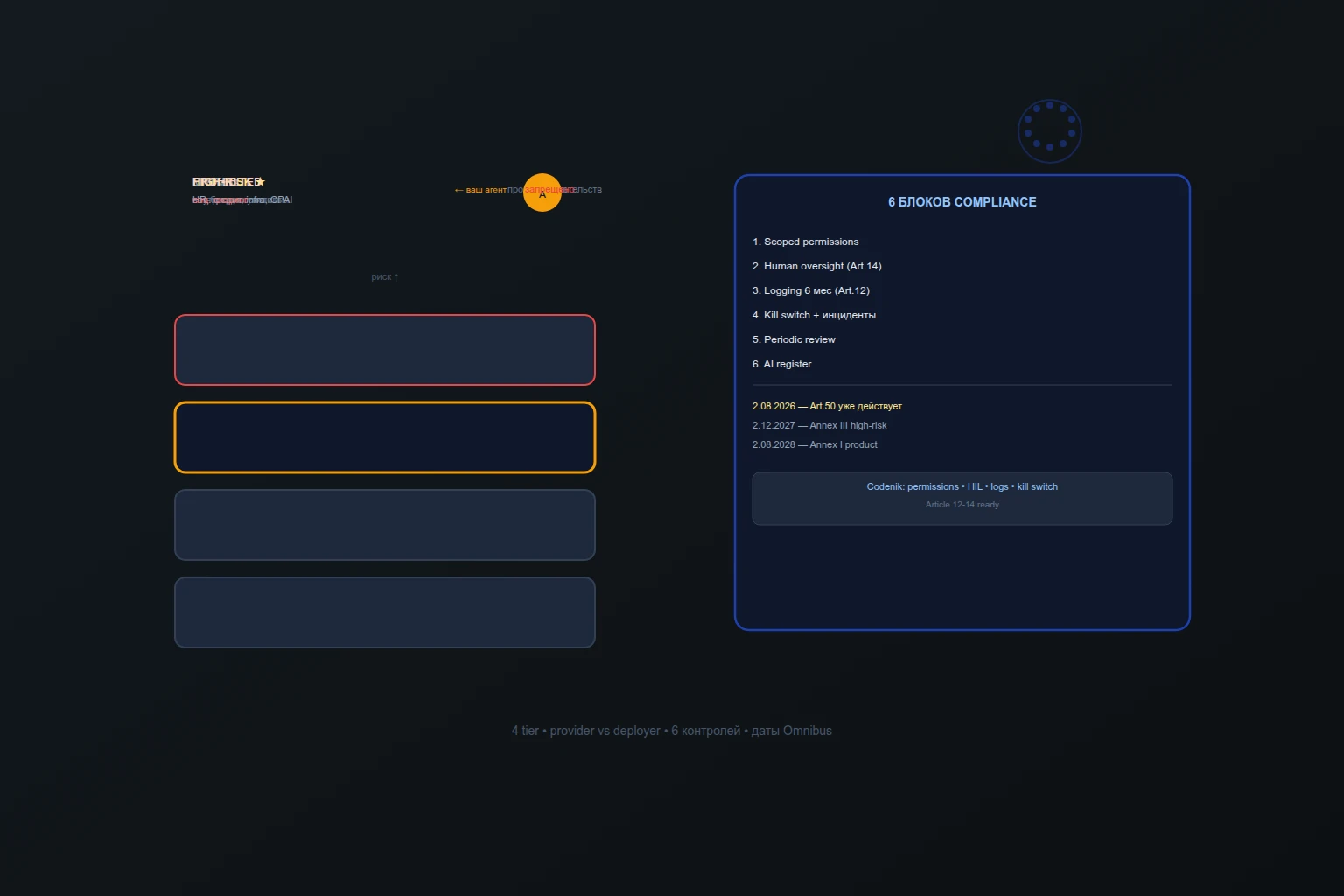Select '1. Scoped permissions' item
Screen dimensions: 1344x896
[806, 241]
